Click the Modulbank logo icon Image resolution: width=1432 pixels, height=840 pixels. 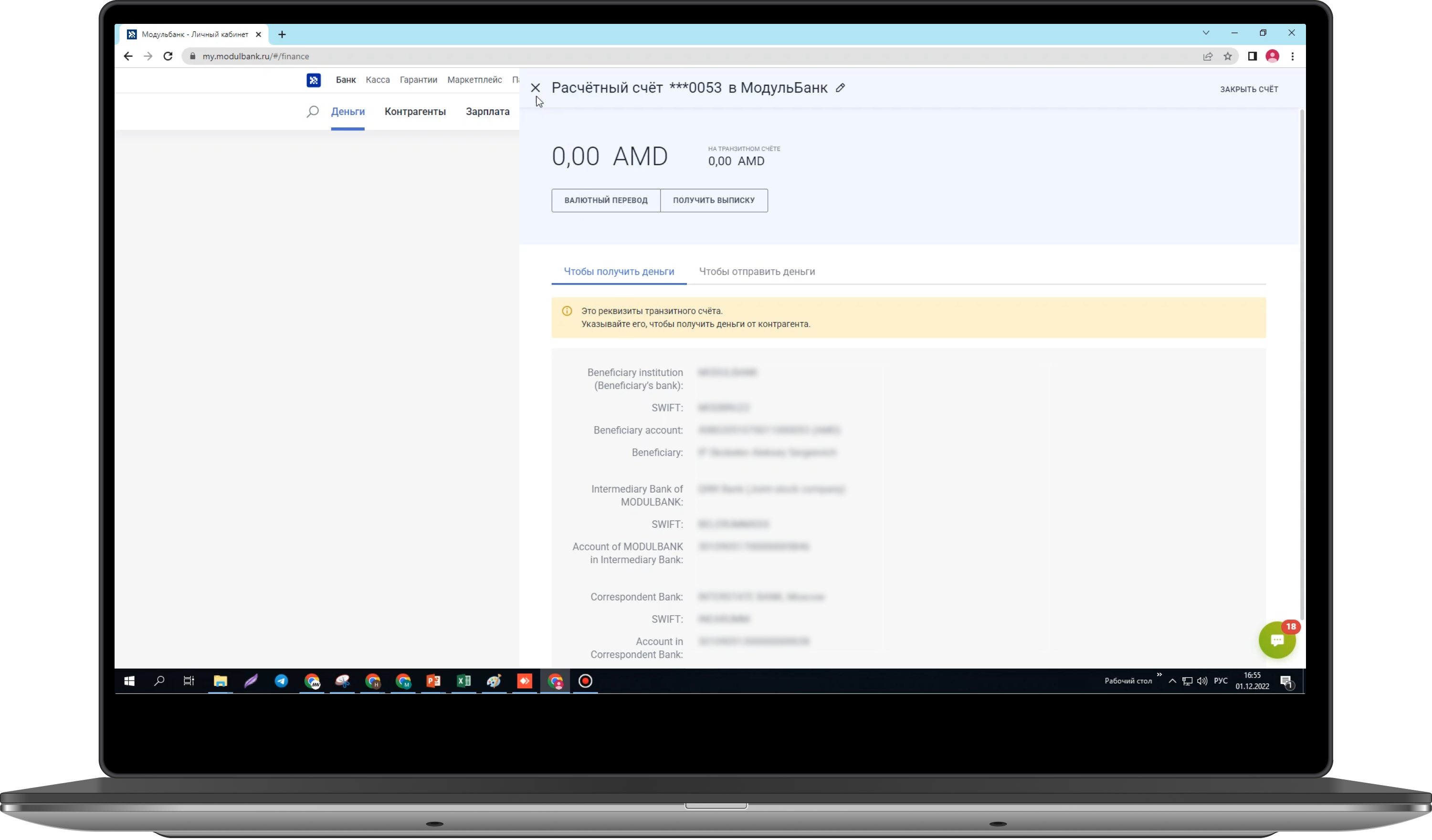[314, 80]
